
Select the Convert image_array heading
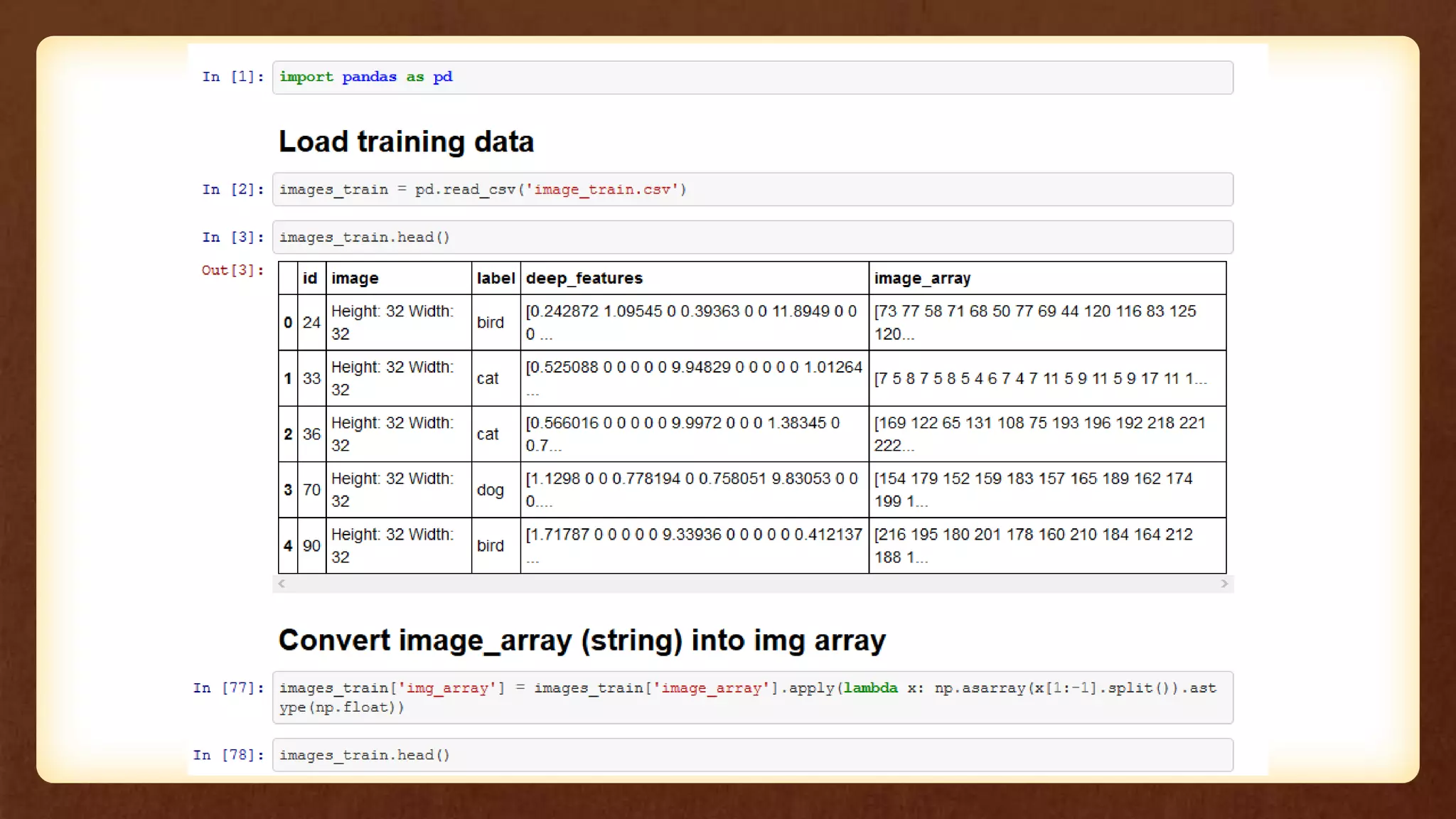[582, 641]
